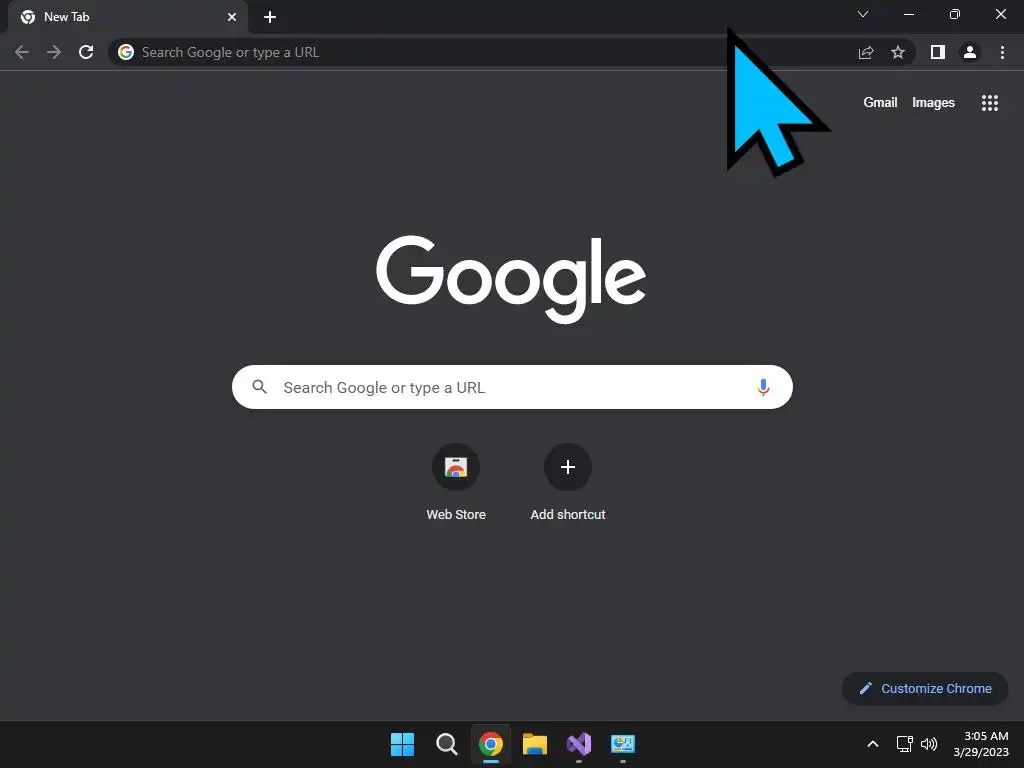
Task: Open Visual Studio from the taskbar
Action: pyautogui.click(x=579, y=744)
